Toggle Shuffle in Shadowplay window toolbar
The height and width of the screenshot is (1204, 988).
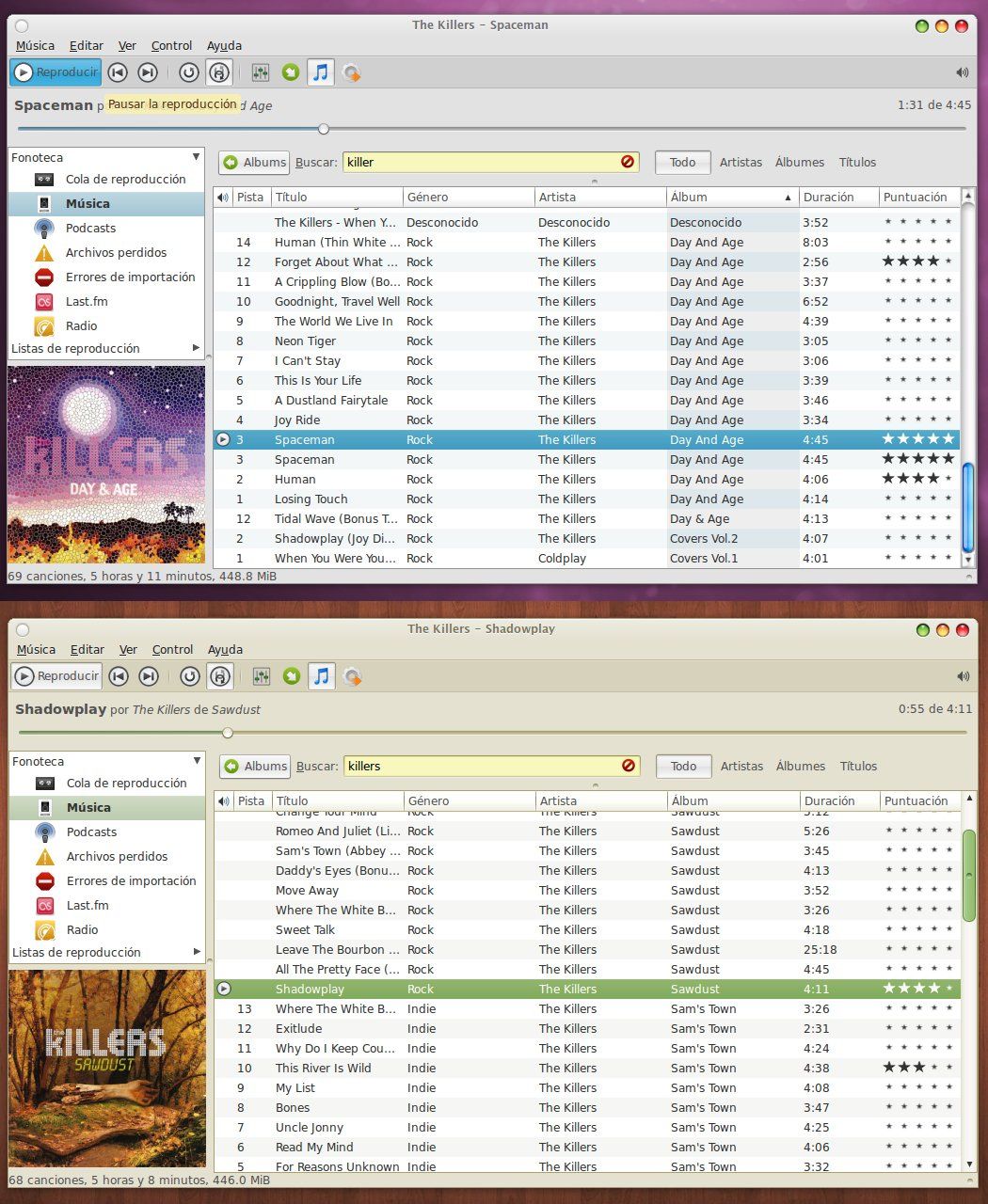220,676
